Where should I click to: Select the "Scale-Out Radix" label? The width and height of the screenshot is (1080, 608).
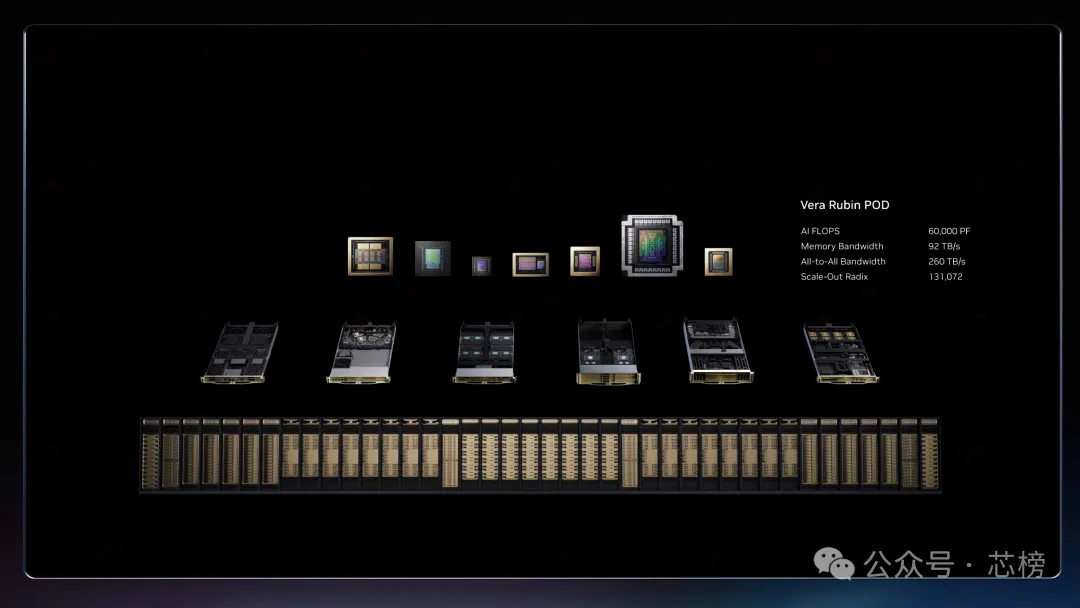coord(834,277)
